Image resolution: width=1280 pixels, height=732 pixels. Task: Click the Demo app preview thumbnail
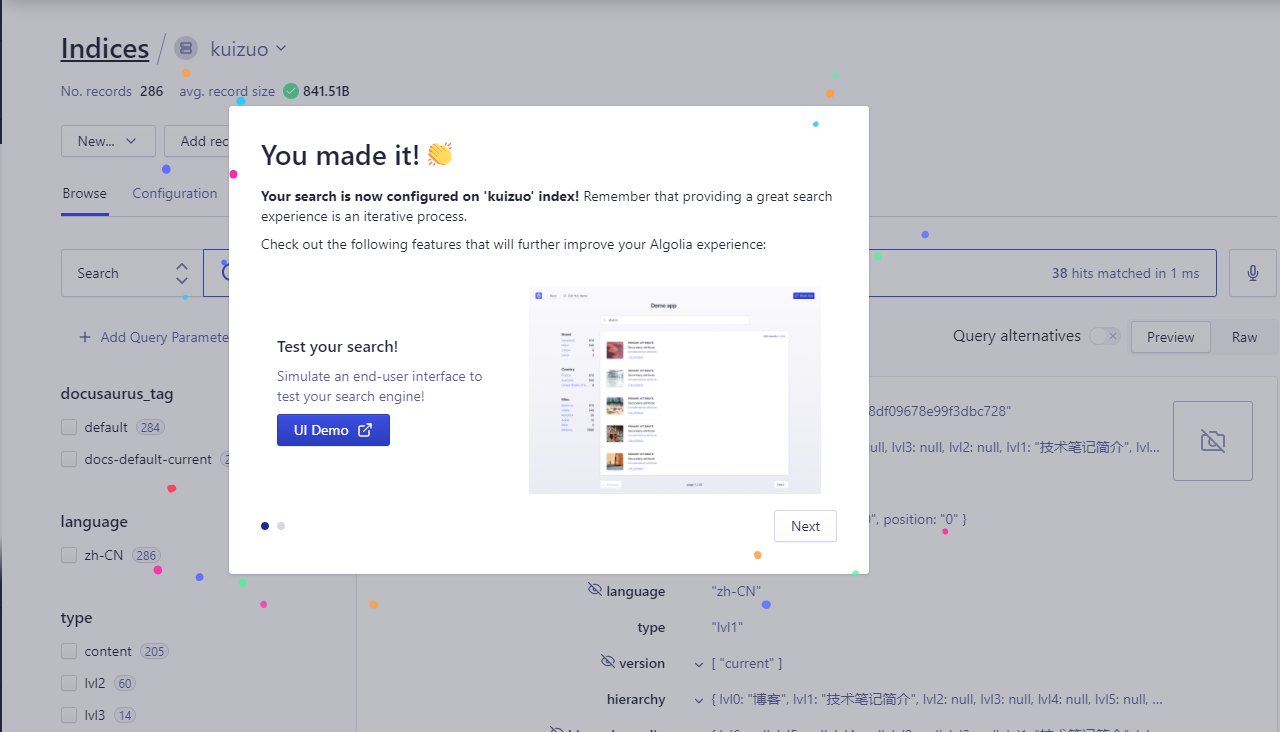point(674,390)
